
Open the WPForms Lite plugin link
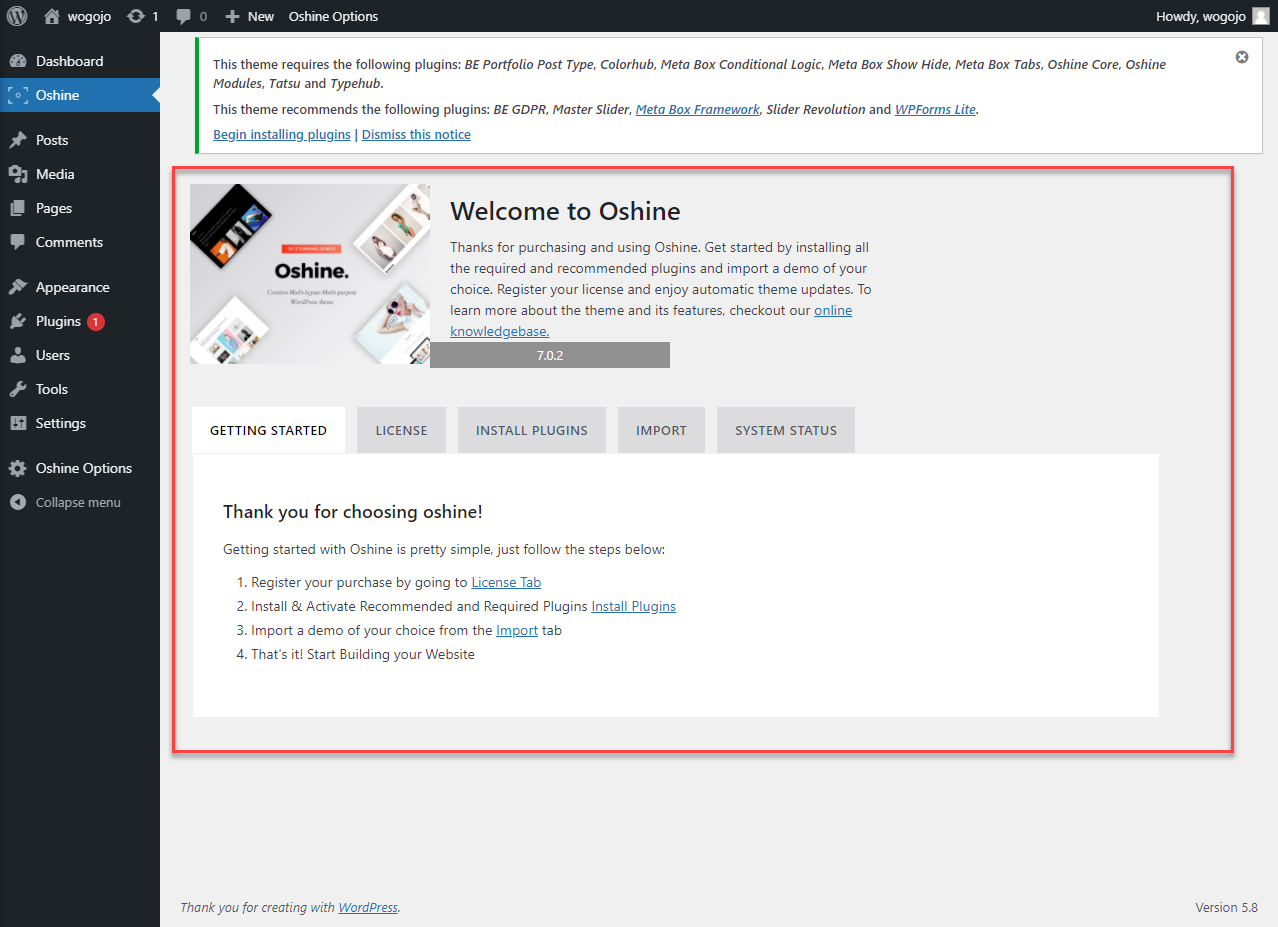pyautogui.click(x=936, y=109)
